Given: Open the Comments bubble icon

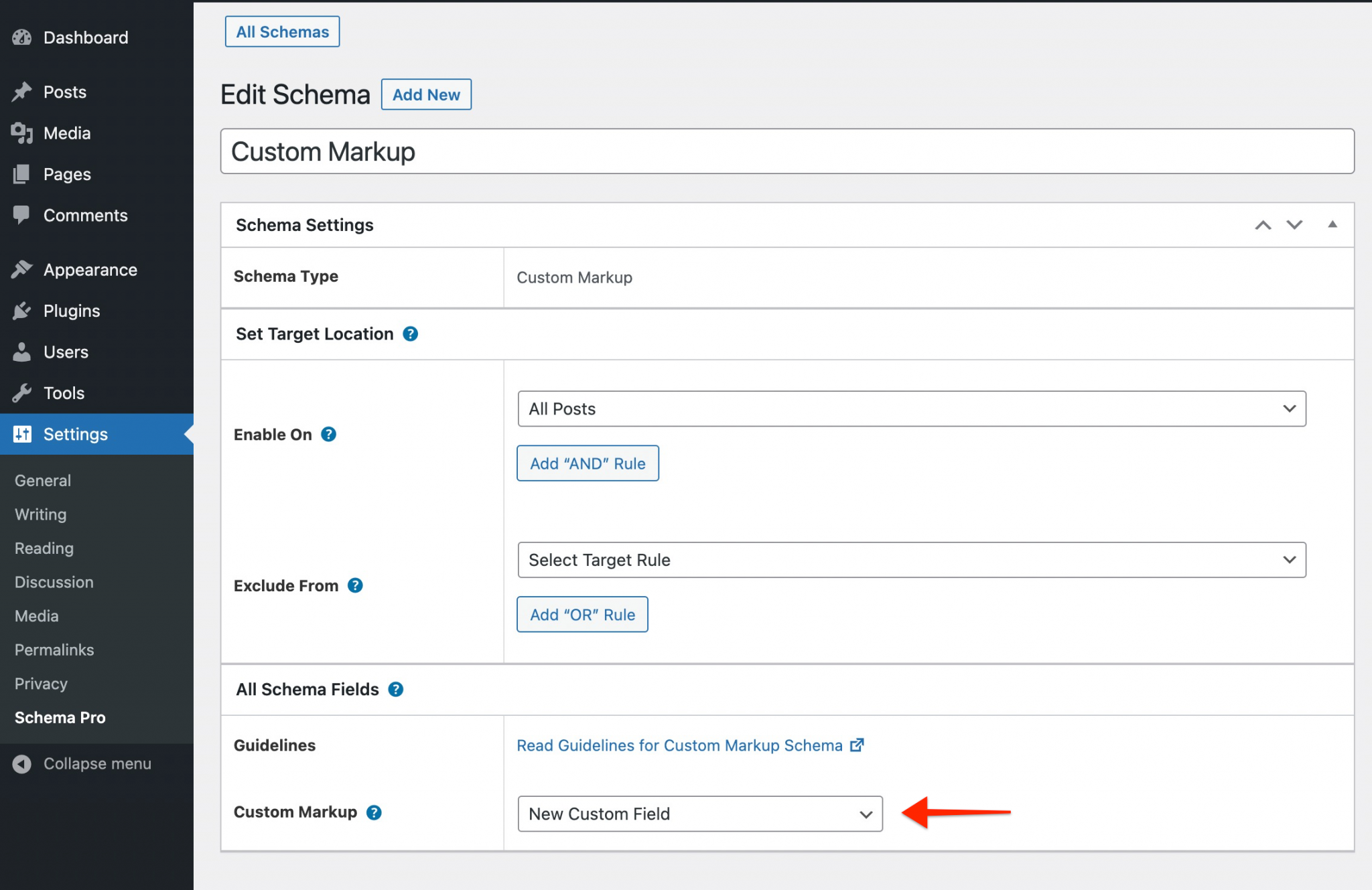Looking at the screenshot, I should coord(22,215).
